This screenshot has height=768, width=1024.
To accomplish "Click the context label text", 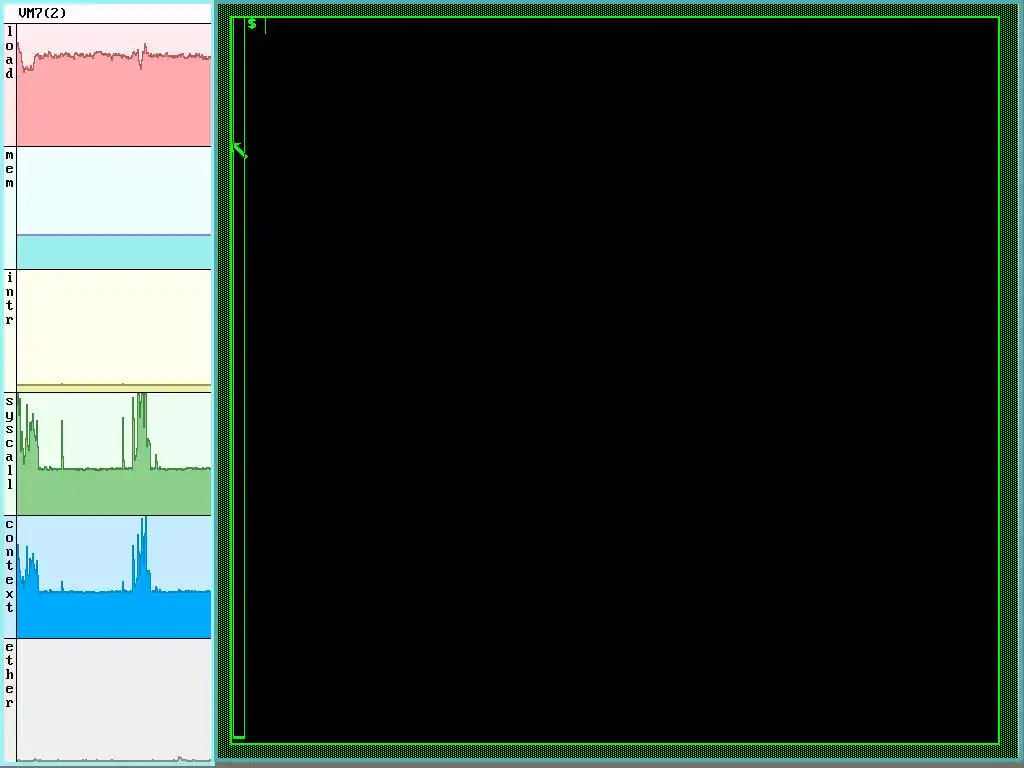I will point(9,566).
